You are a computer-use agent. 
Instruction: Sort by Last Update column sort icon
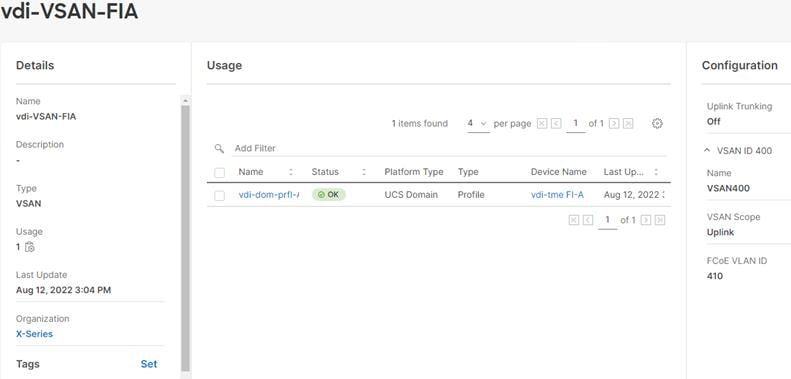coord(656,172)
